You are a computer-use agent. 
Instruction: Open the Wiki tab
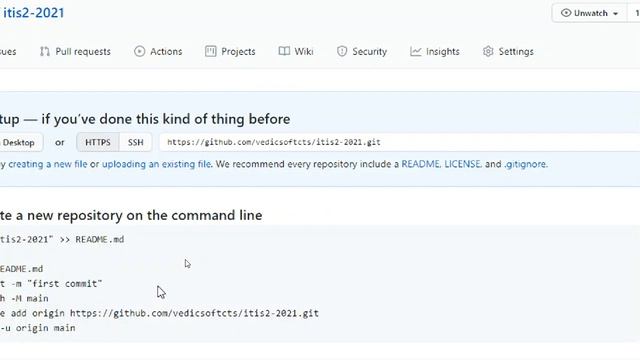pyautogui.click(x=296, y=51)
